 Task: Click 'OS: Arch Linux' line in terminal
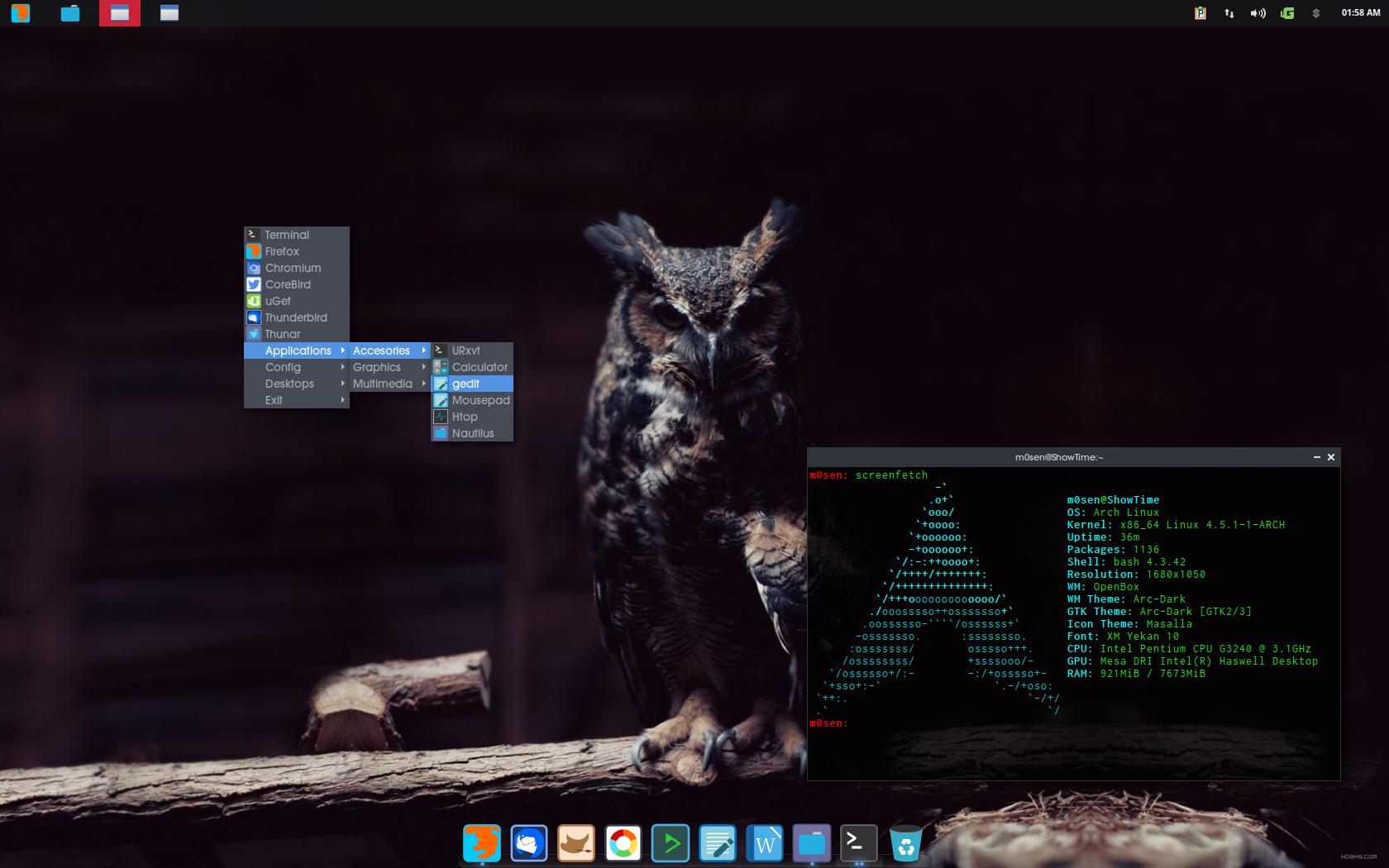(x=1113, y=513)
